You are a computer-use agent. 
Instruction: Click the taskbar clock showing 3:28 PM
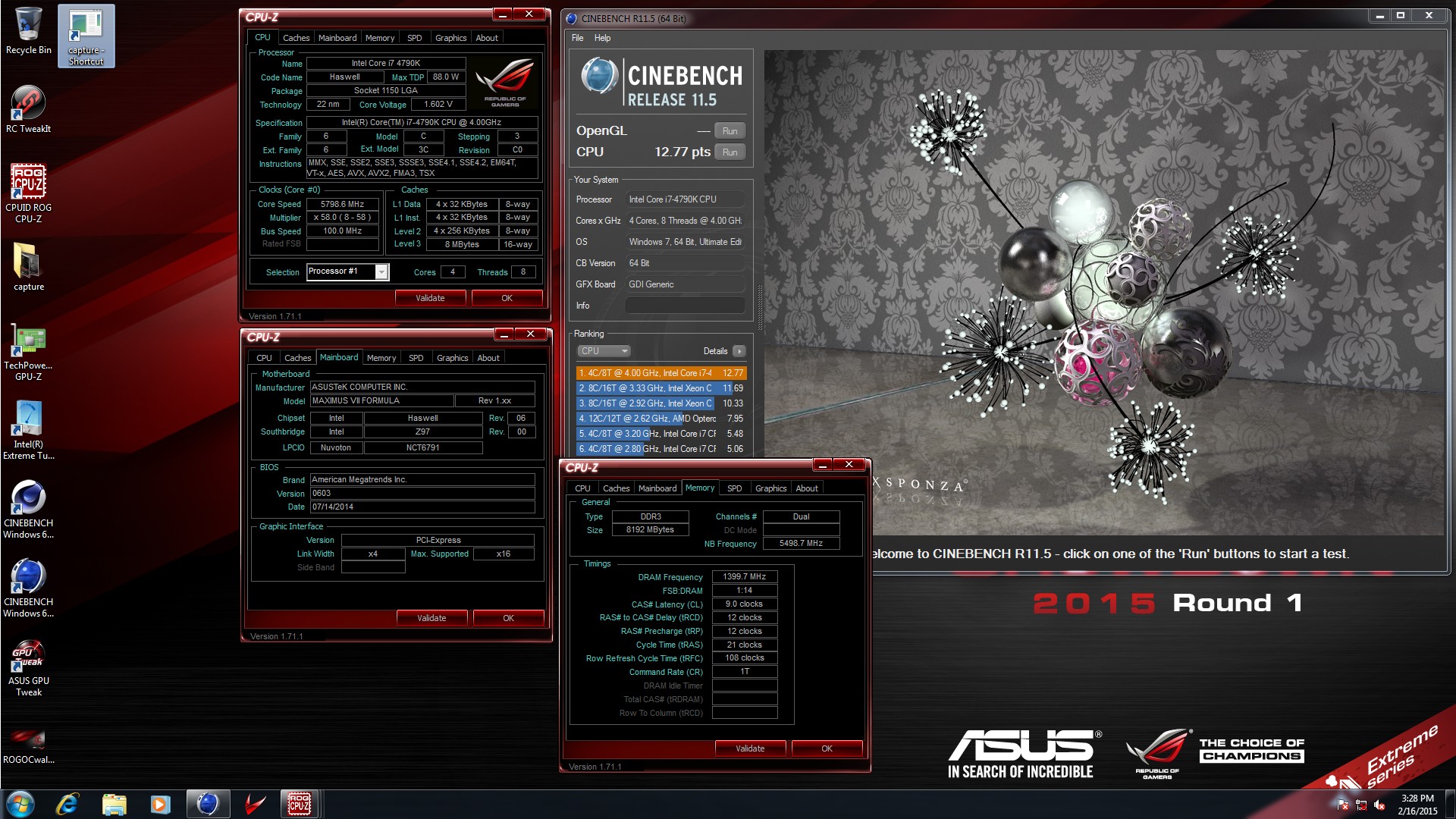tap(1417, 804)
